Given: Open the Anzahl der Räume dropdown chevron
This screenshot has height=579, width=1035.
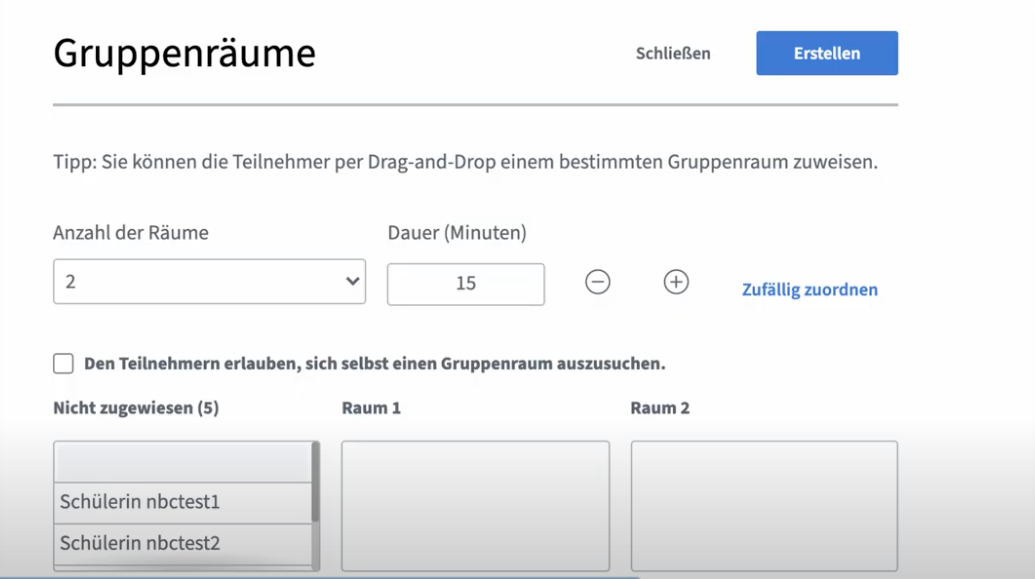Looking at the screenshot, I should point(352,282).
